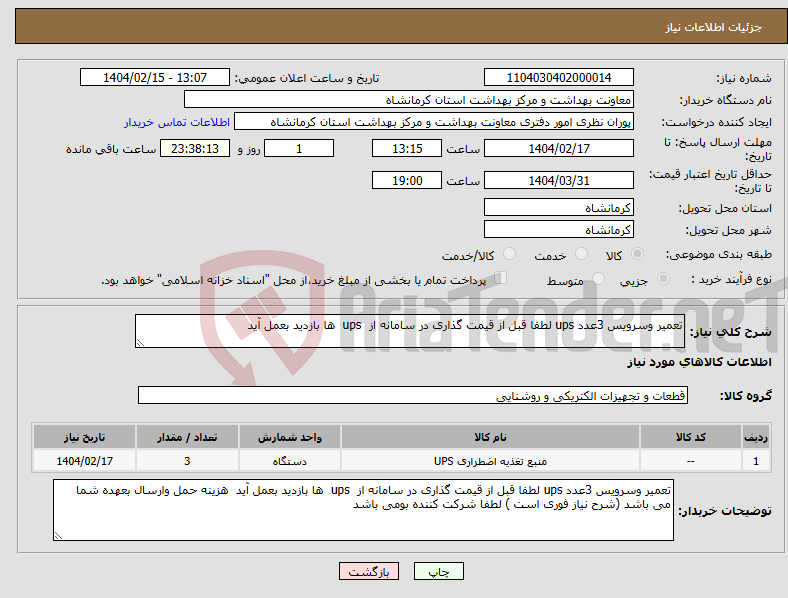The width and height of the screenshot is (788, 598).
Task: Select the خدمت radio button
Action: (581, 254)
